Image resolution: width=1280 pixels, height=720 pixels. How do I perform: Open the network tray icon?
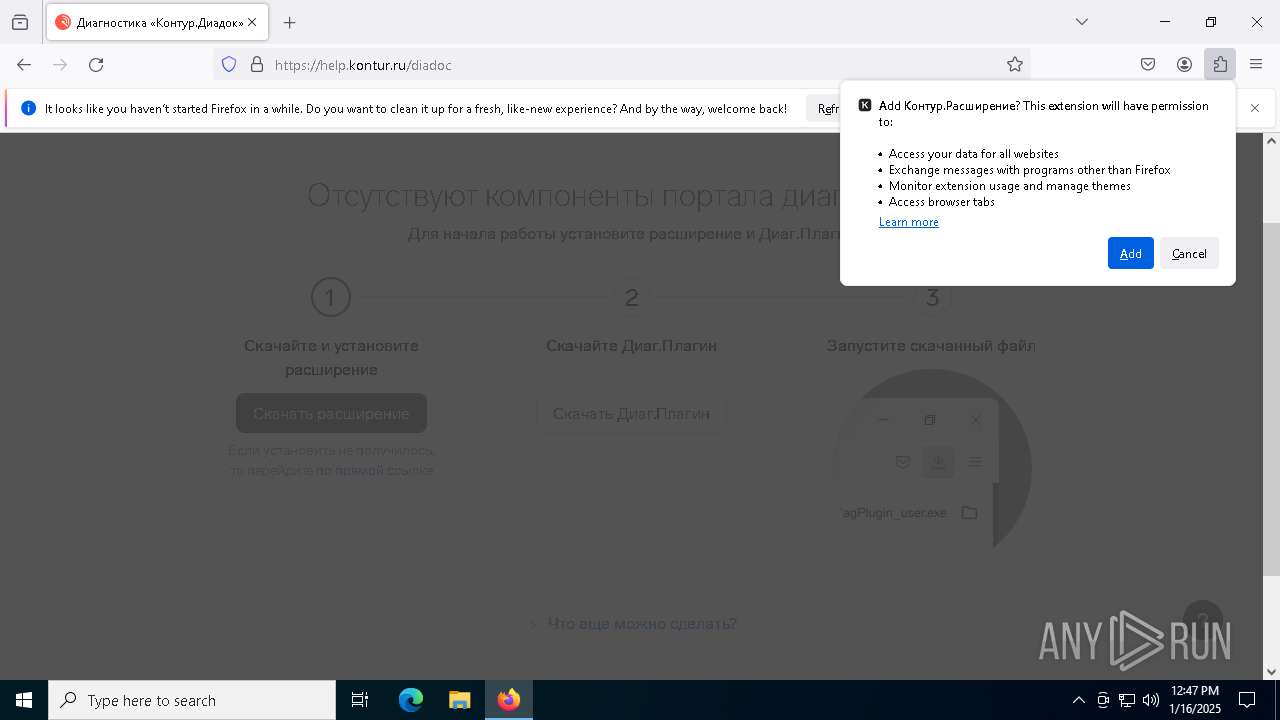[x=1127, y=700]
